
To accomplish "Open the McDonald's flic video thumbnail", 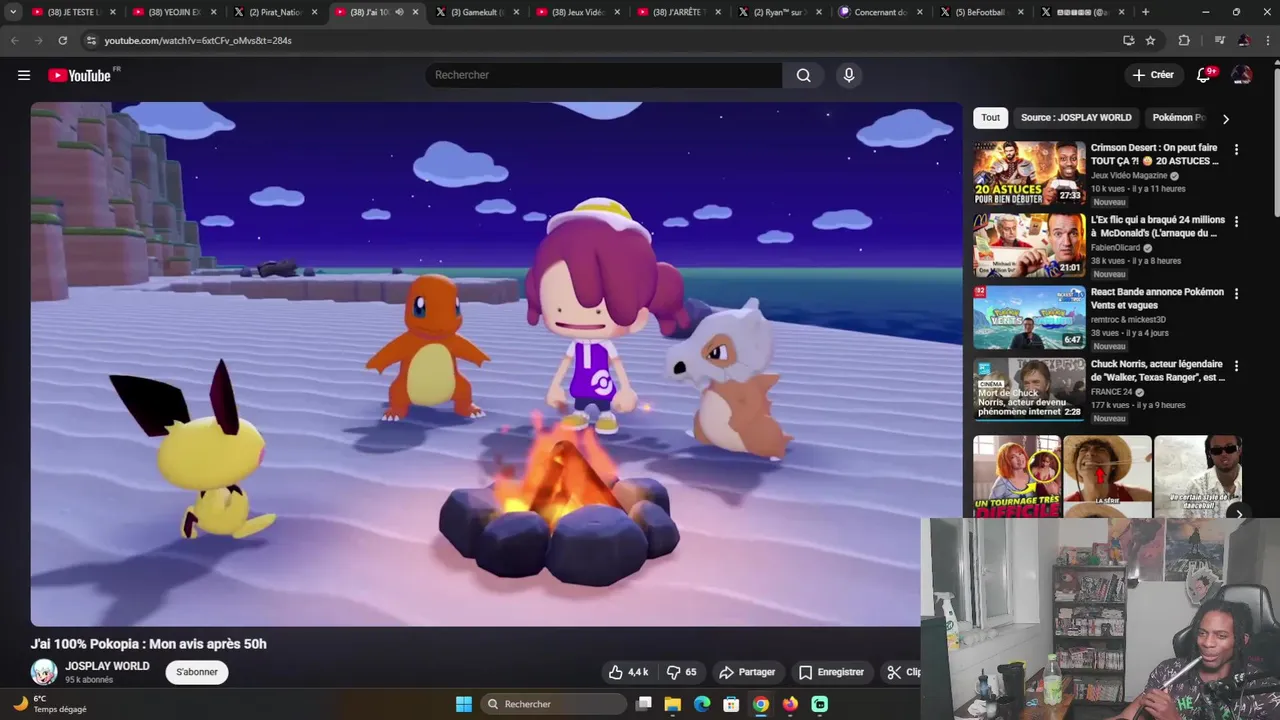I will click(x=1029, y=245).
